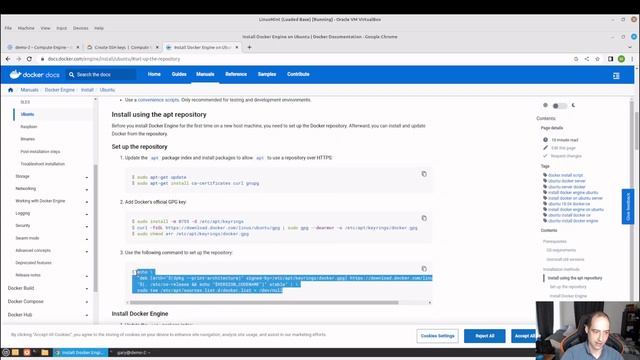Click the left sidebar vertical scrollbar
Image resolution: width=640 pixels, height=360 pixels.
pyautogui.click(x=96, y=228)
